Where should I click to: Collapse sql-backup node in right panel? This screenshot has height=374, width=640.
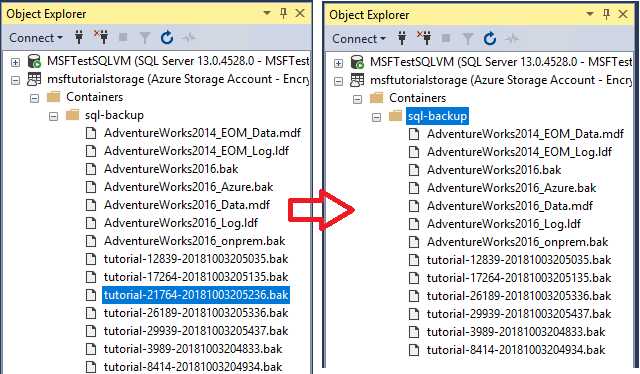[x=376, y=117]
